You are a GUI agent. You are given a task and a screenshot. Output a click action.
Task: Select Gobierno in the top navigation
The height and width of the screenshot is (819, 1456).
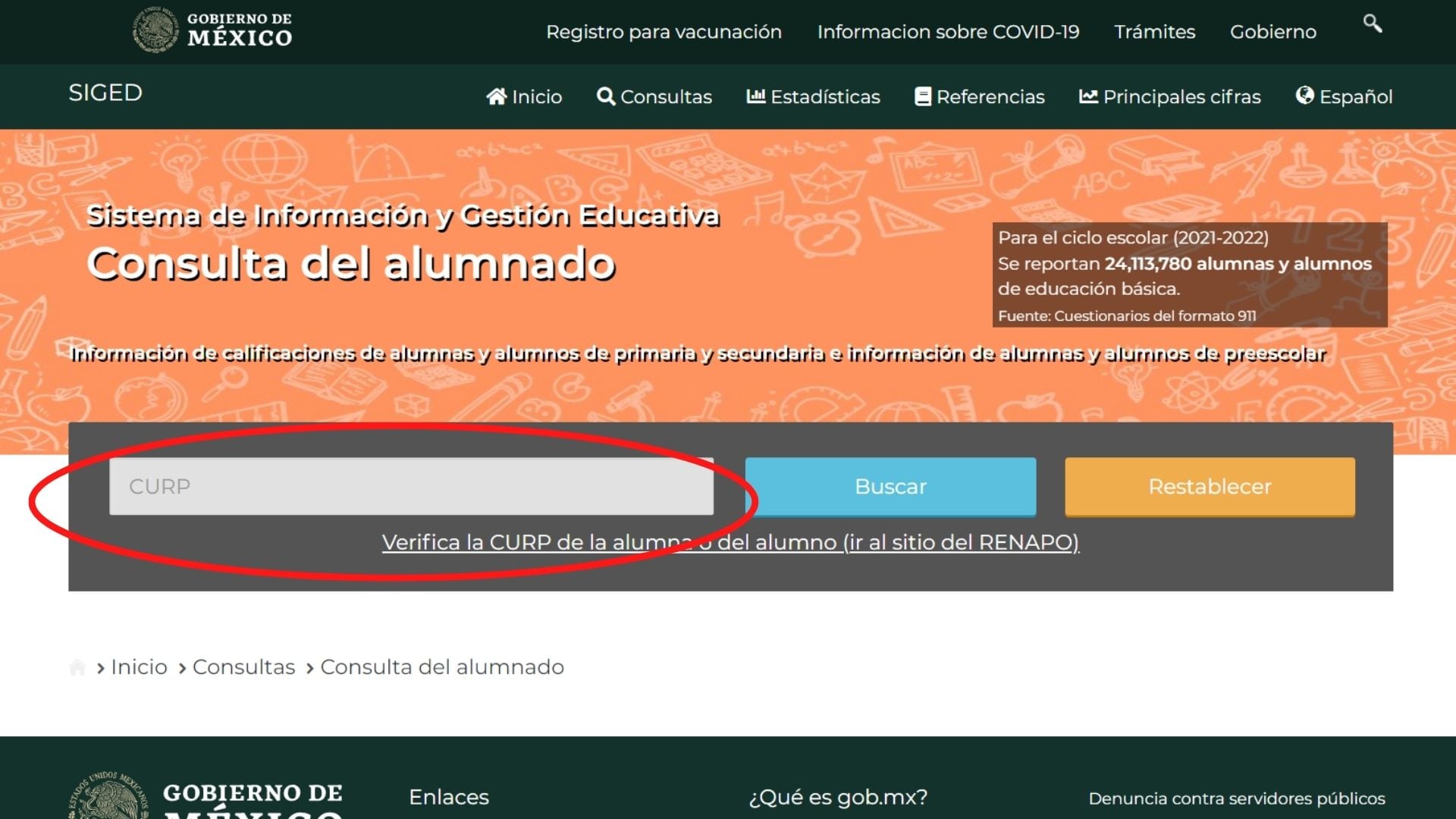[x=1272, y=32]
